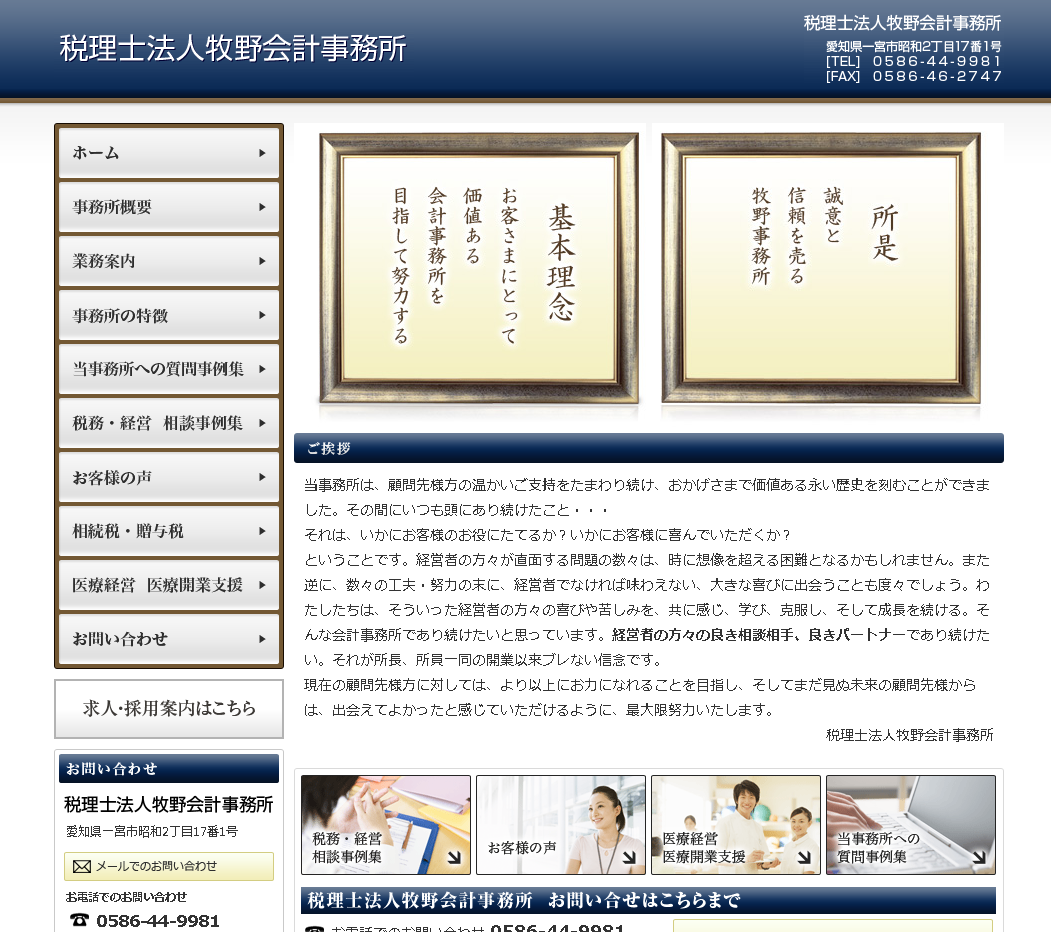Click the 税理士法人牧野会計事務所 header logo
The height and width of the screenshot is (932, 1051).
[x=233, y=47]
